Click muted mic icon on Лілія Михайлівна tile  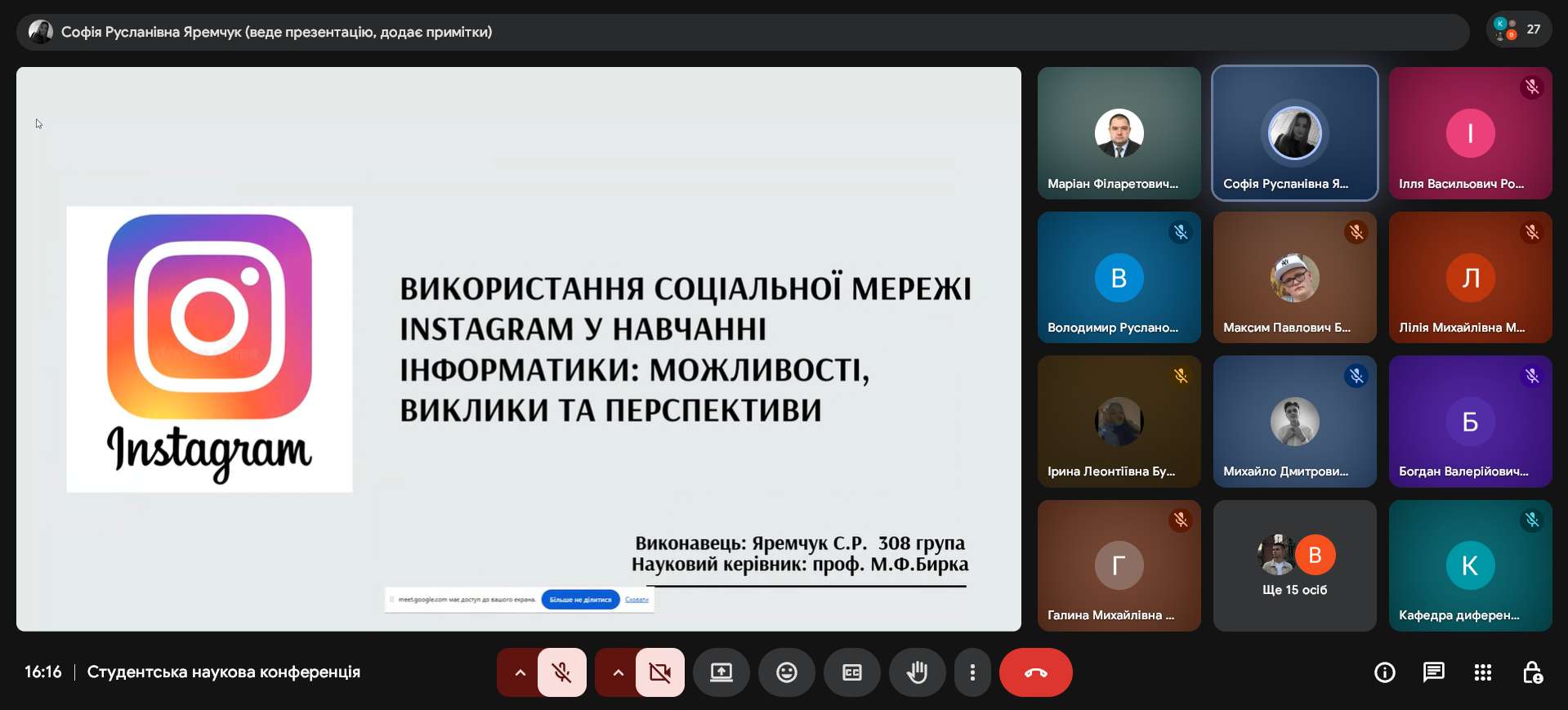click(x=1532, y=232)
